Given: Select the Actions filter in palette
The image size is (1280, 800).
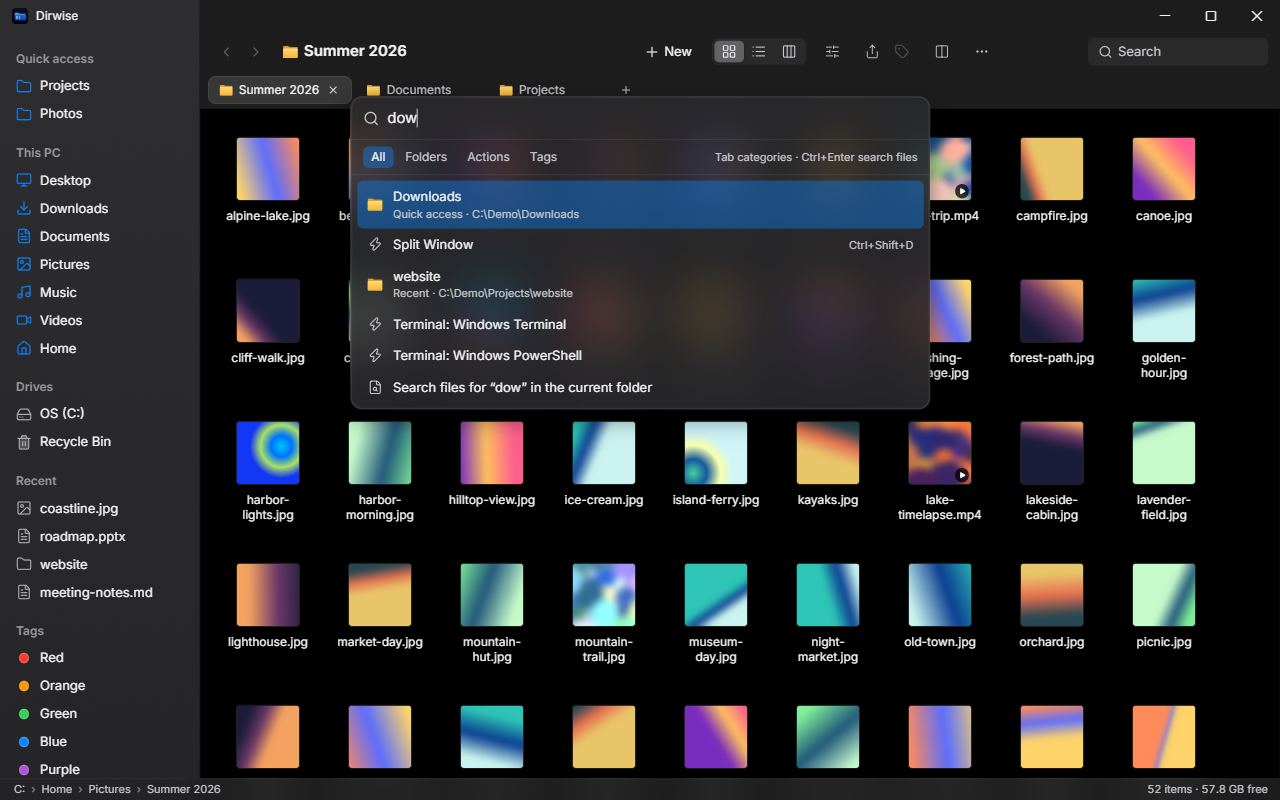Looking at the screenshot, I should click(x=488, y=157).
